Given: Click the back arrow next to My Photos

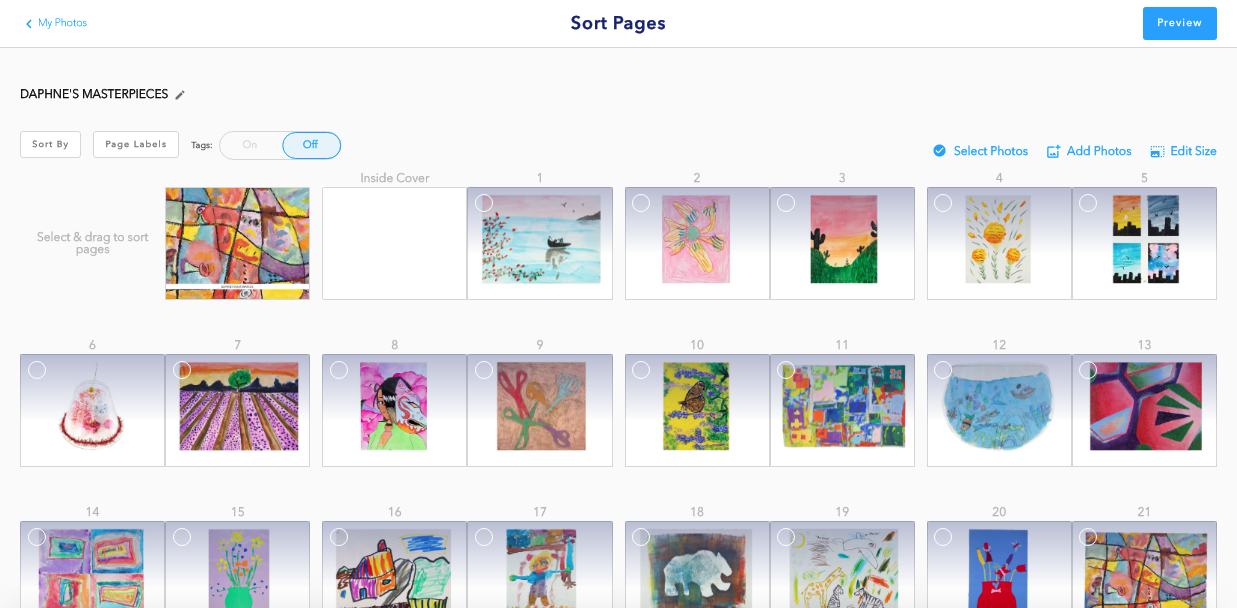Looking at the screenshot, I should point(29,23).
